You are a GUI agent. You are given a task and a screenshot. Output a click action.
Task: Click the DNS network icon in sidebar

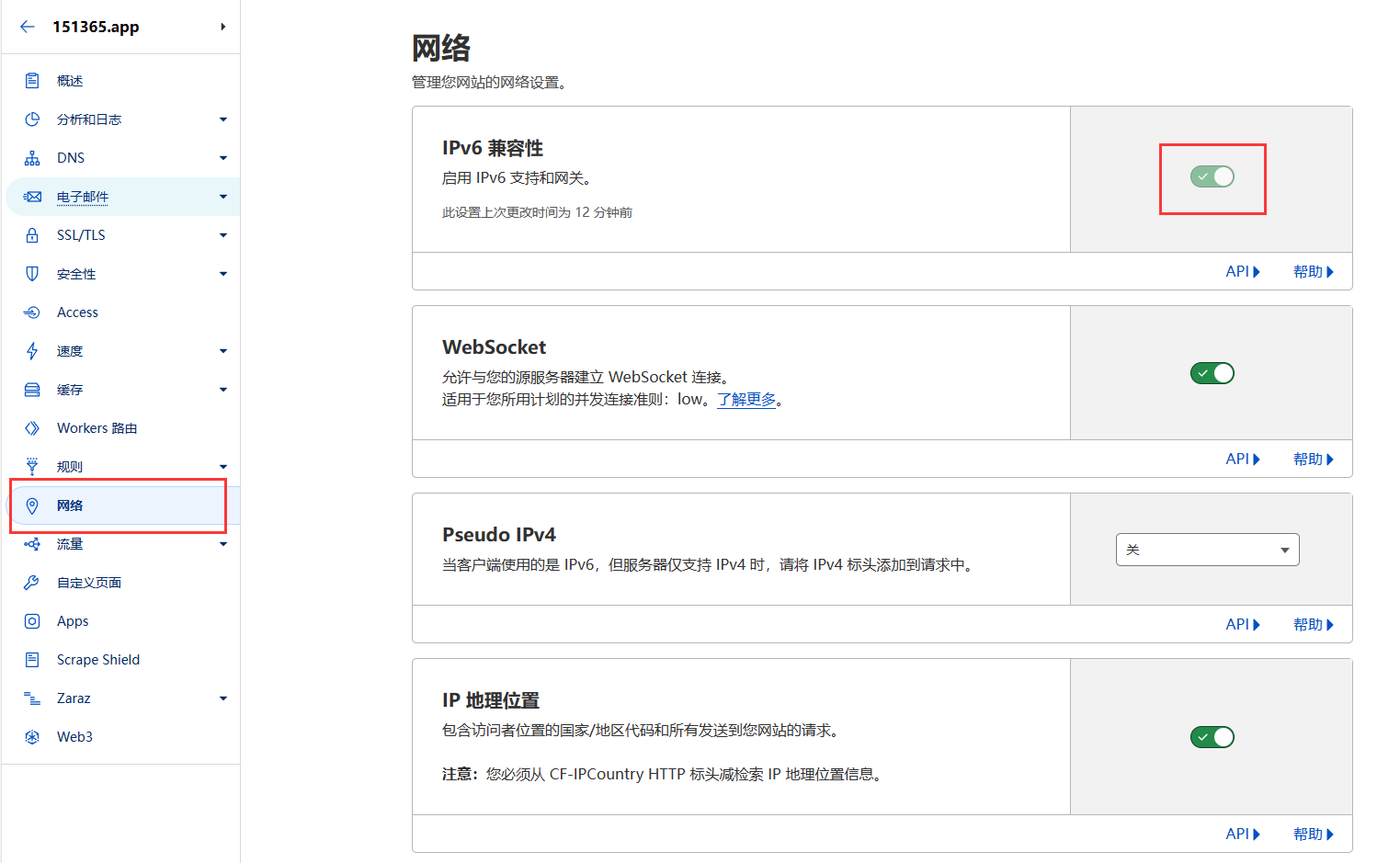(32, 158)
